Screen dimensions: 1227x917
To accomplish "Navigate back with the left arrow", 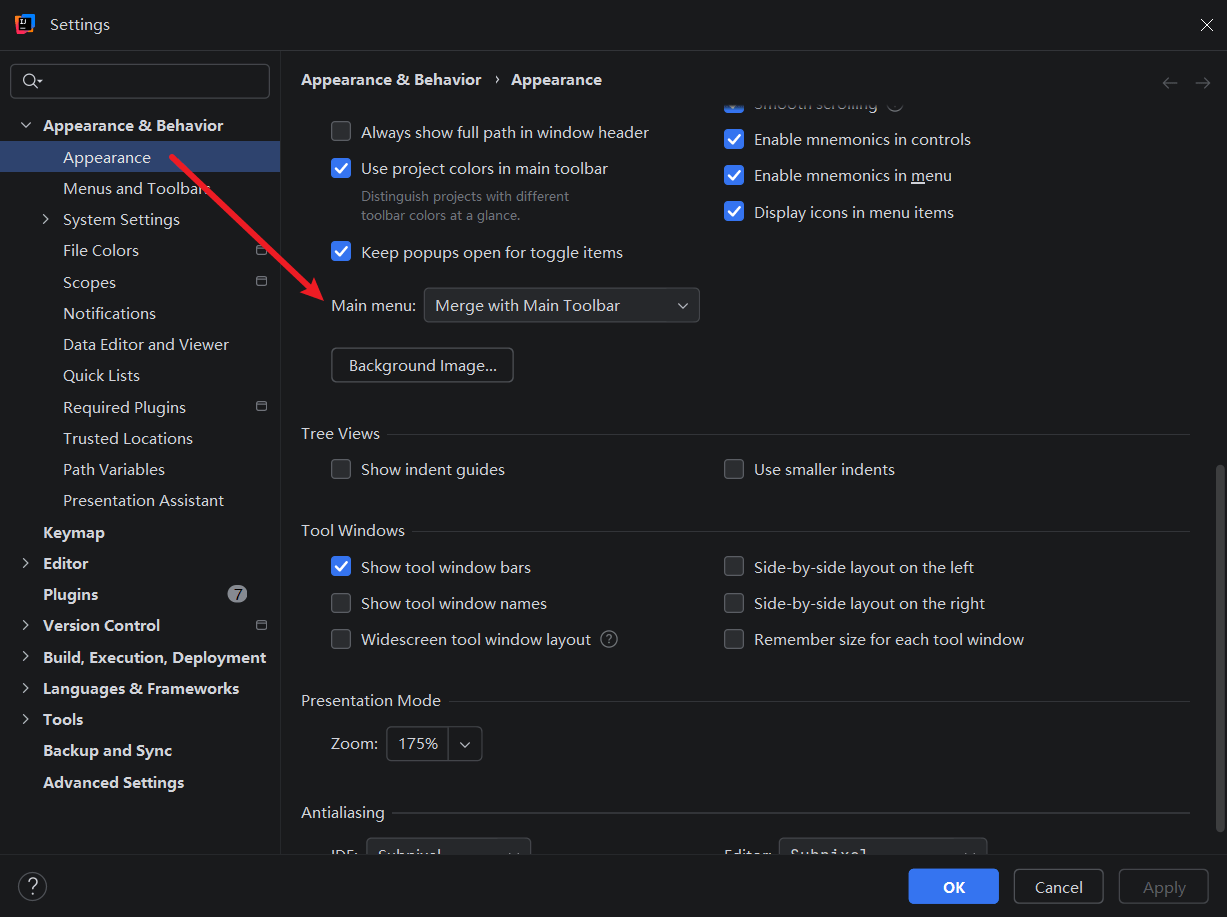I will [x=1170, y=83].
